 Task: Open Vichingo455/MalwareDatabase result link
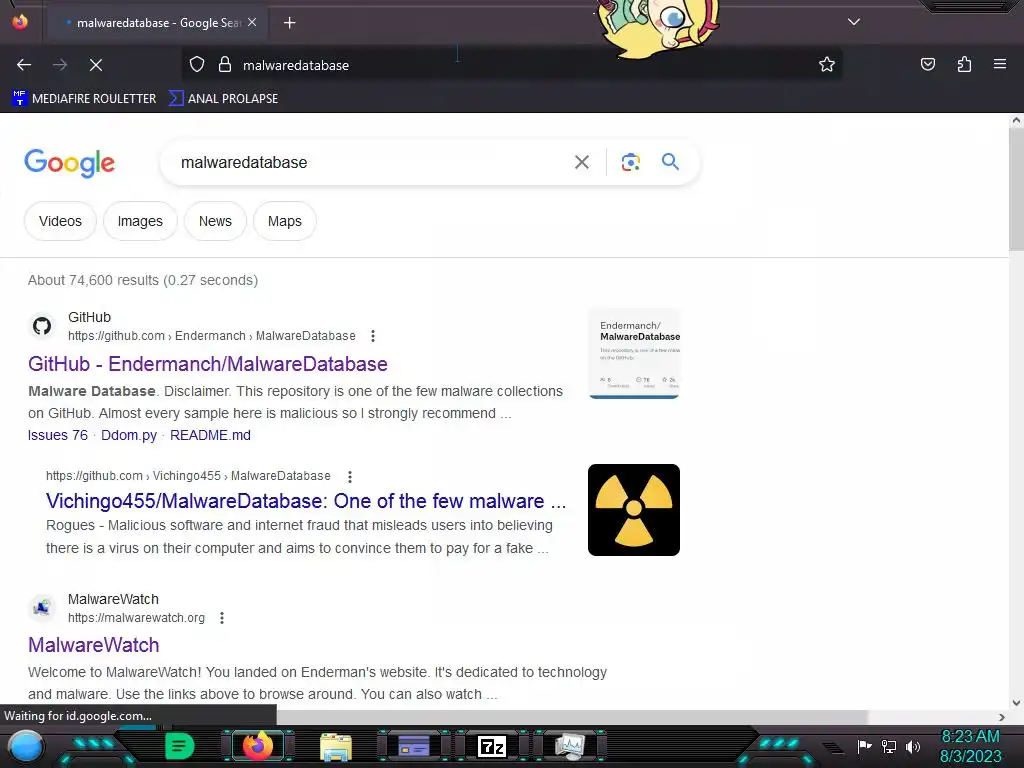click(306, 501)
